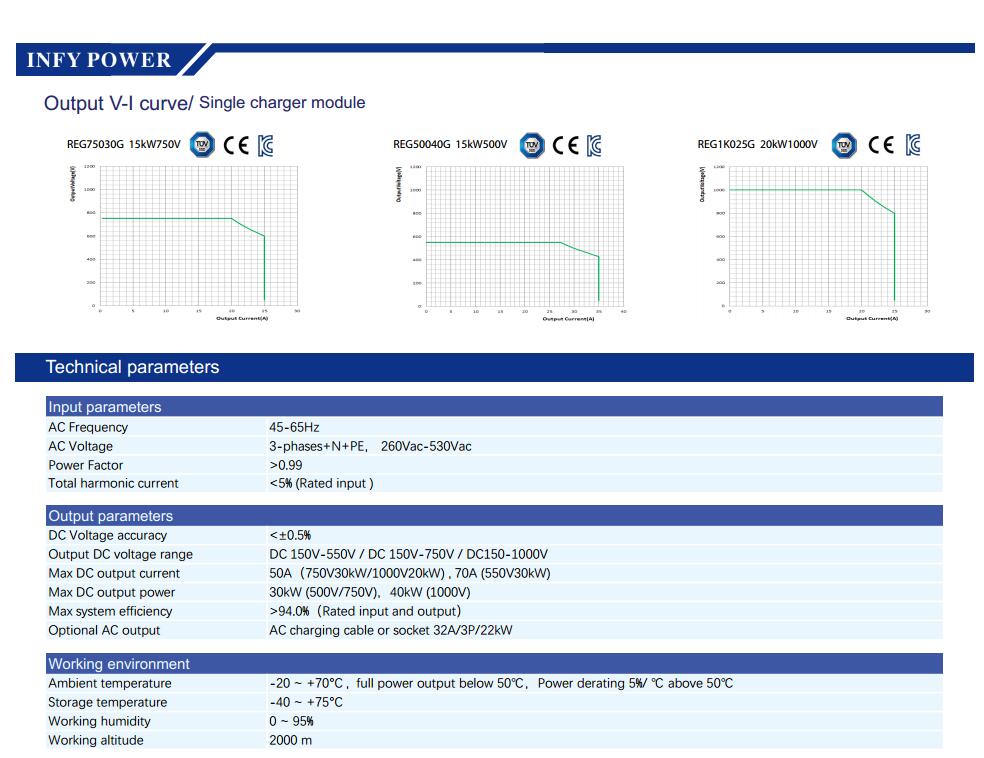
Task: Select the 'Max DC output current' label
Action: pos(114,573)
